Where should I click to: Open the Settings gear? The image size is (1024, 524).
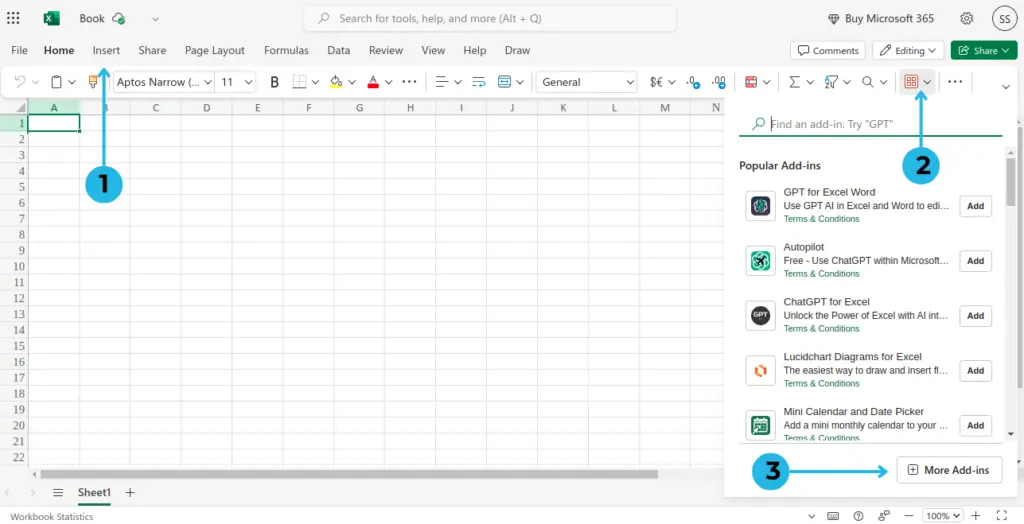click(967, 18)
